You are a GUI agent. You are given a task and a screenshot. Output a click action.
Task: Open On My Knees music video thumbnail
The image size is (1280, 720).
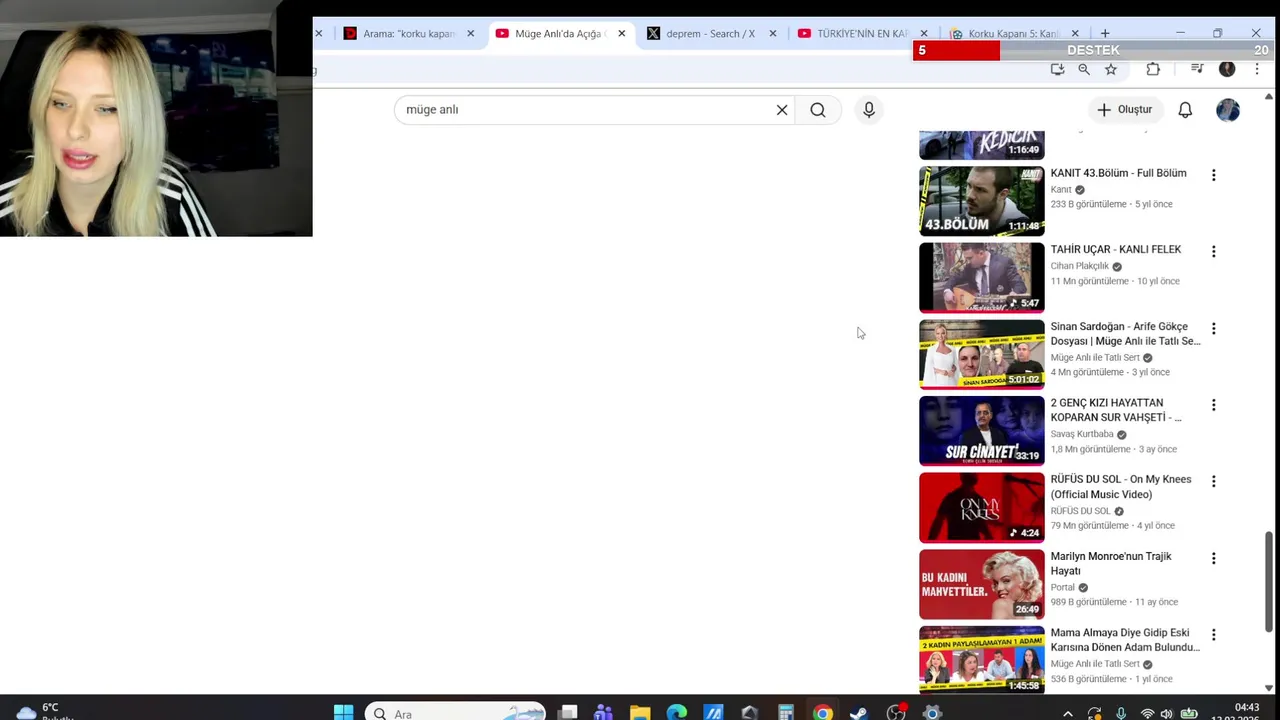point(982,508)
